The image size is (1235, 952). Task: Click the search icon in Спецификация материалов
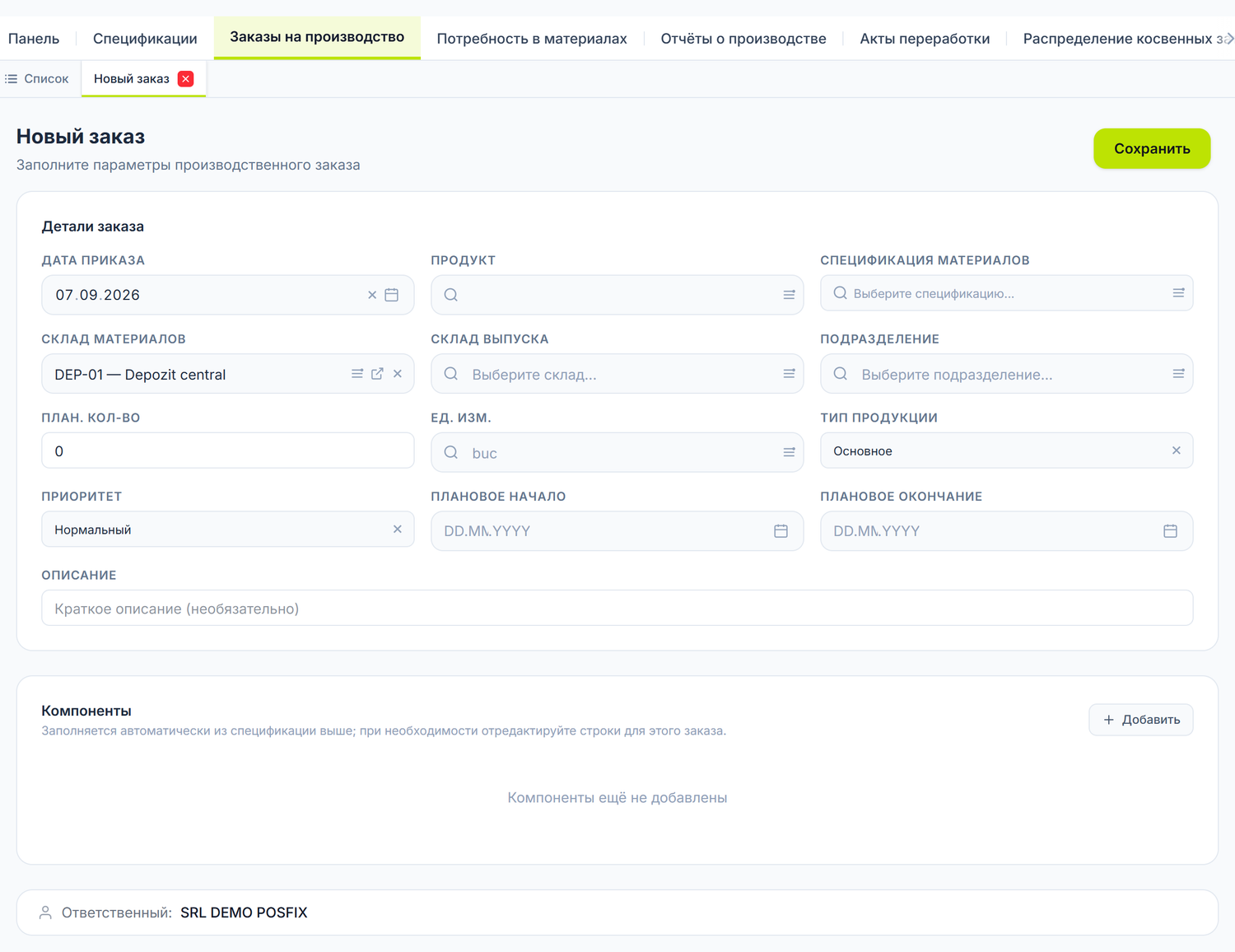pos(840,293)
